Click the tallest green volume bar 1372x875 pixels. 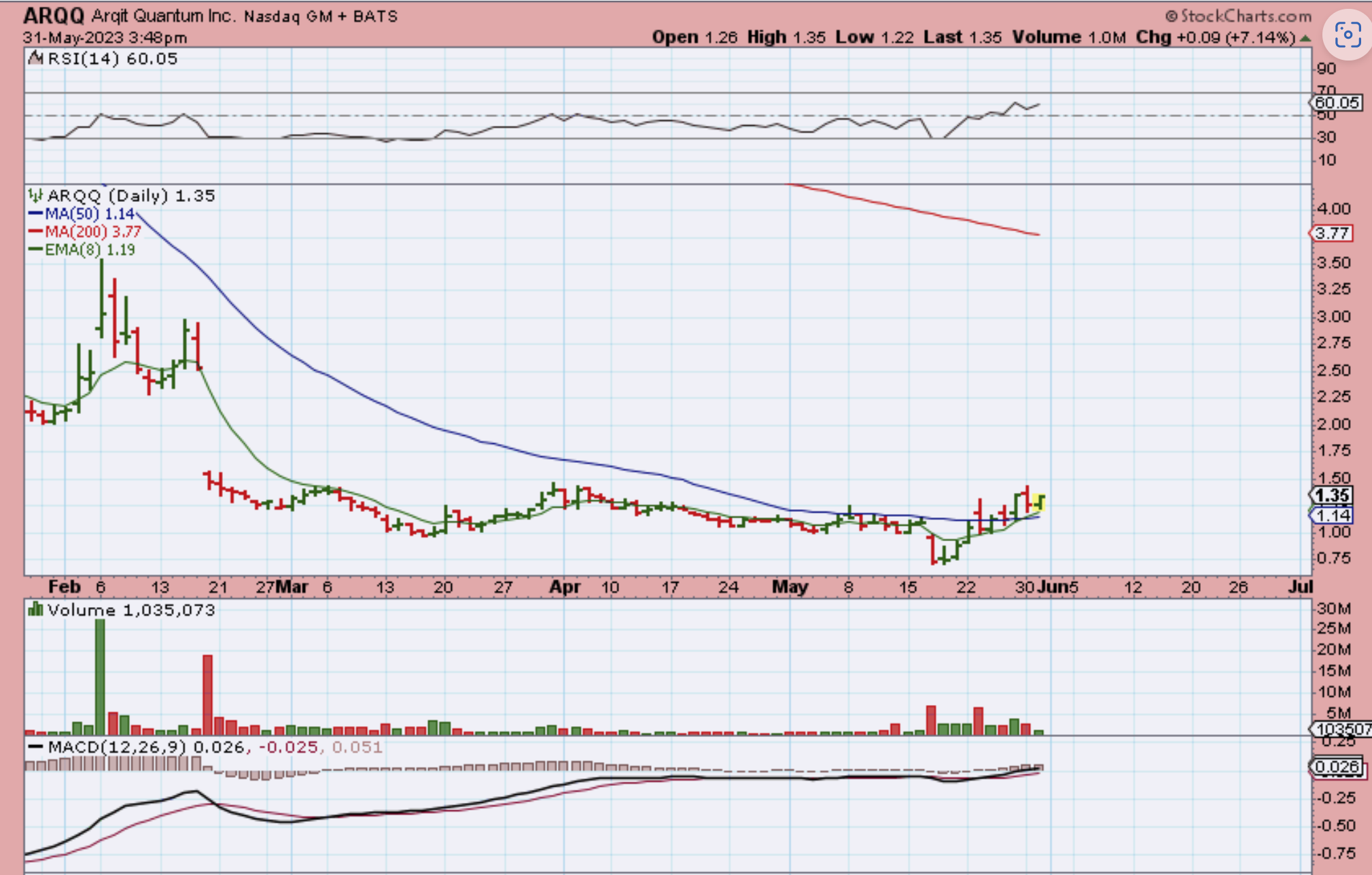pos(100,676)
